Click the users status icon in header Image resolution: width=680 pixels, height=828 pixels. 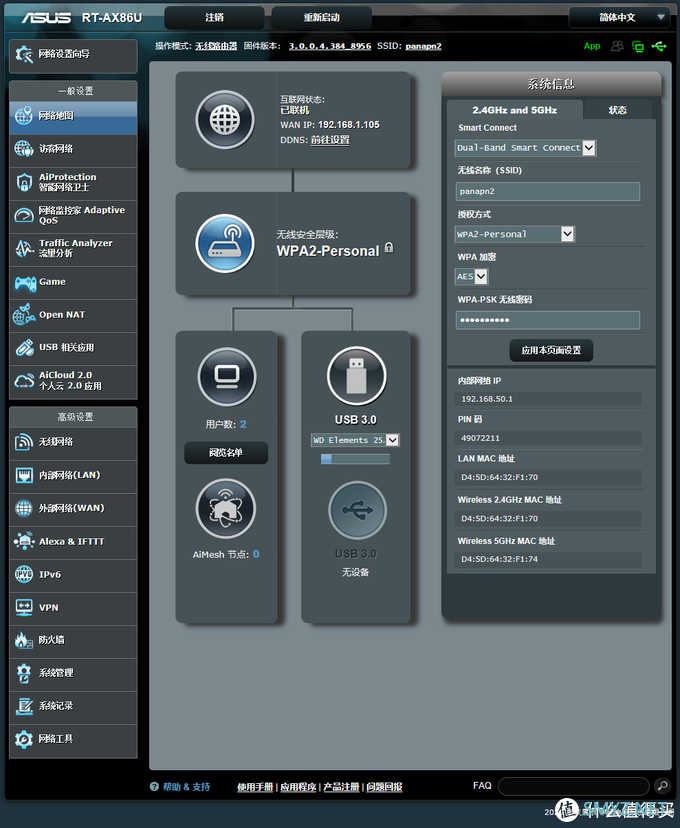coord(617,46)
